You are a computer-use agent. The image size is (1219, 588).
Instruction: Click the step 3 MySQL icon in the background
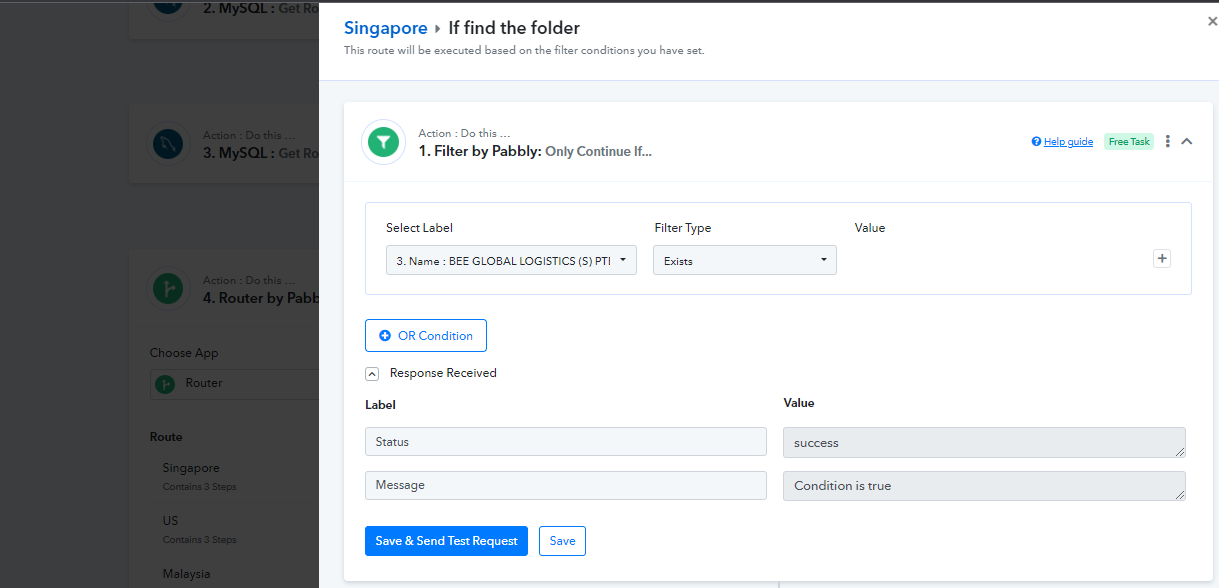click(166, 145)
